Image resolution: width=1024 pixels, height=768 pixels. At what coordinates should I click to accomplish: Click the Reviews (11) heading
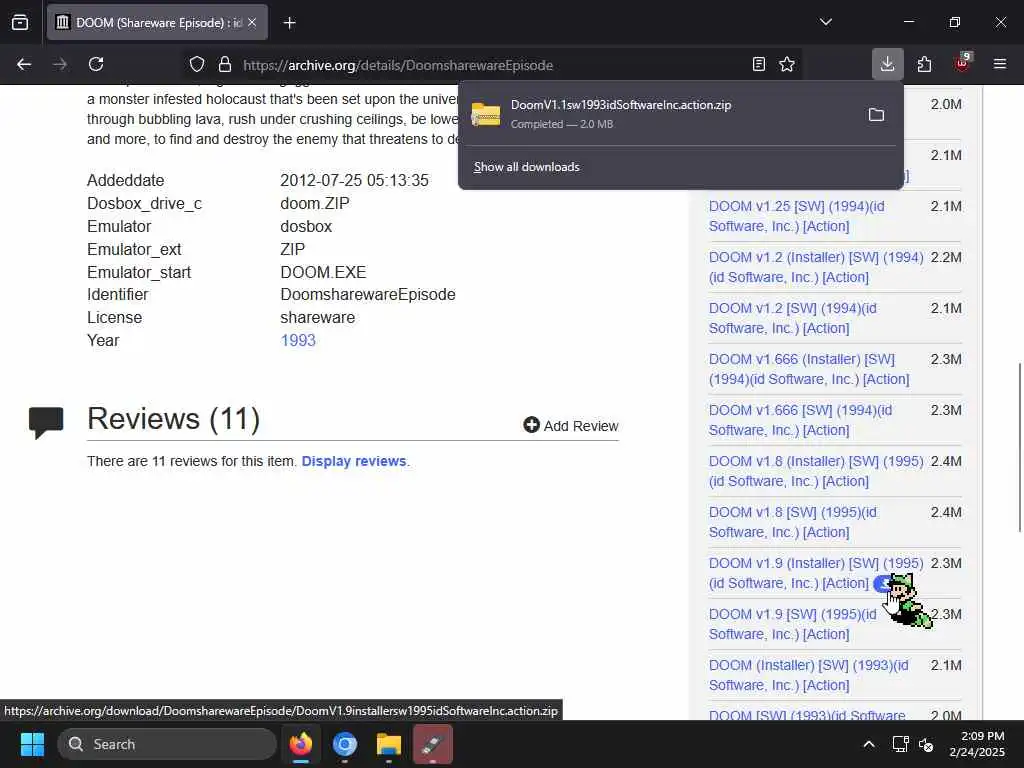pyautogui.click(x=174, y=419)
